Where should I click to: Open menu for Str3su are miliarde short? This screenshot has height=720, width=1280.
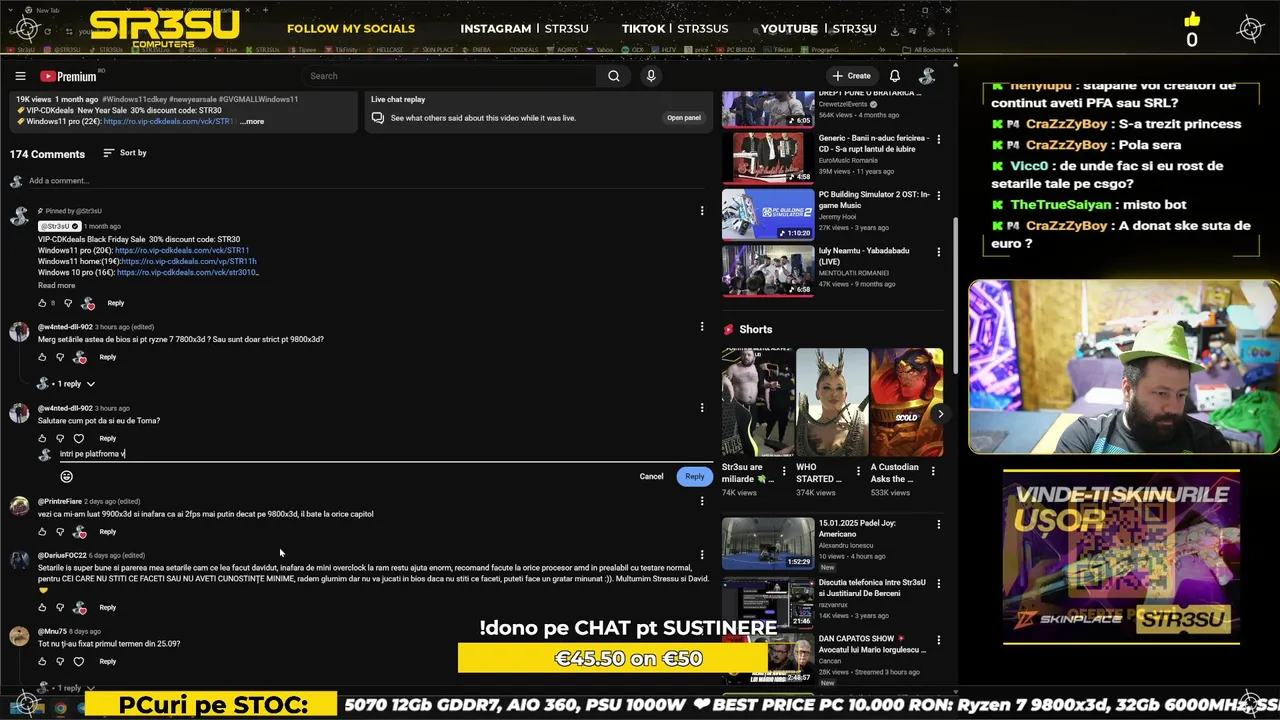(784, 471)
